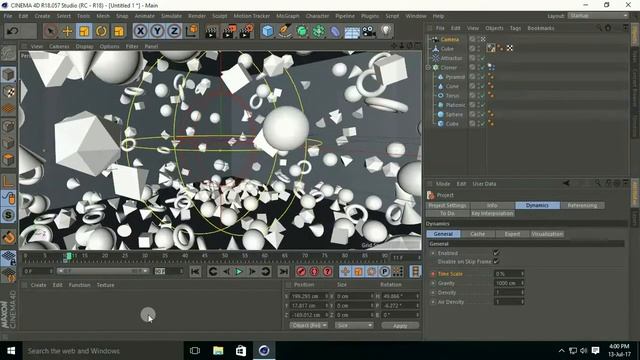Activate the Rotate tool icon
The image size is (640, 360).
click(102, 31)
